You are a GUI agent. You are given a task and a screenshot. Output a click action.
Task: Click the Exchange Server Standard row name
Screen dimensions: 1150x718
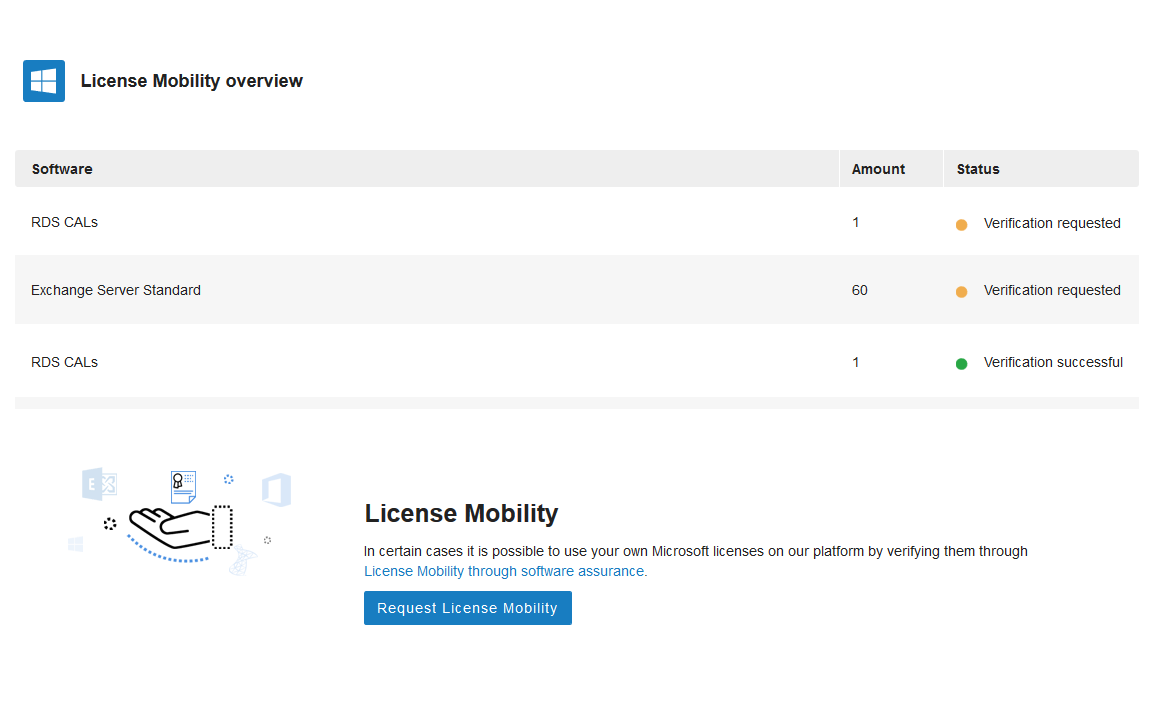[x=116, y=290]
